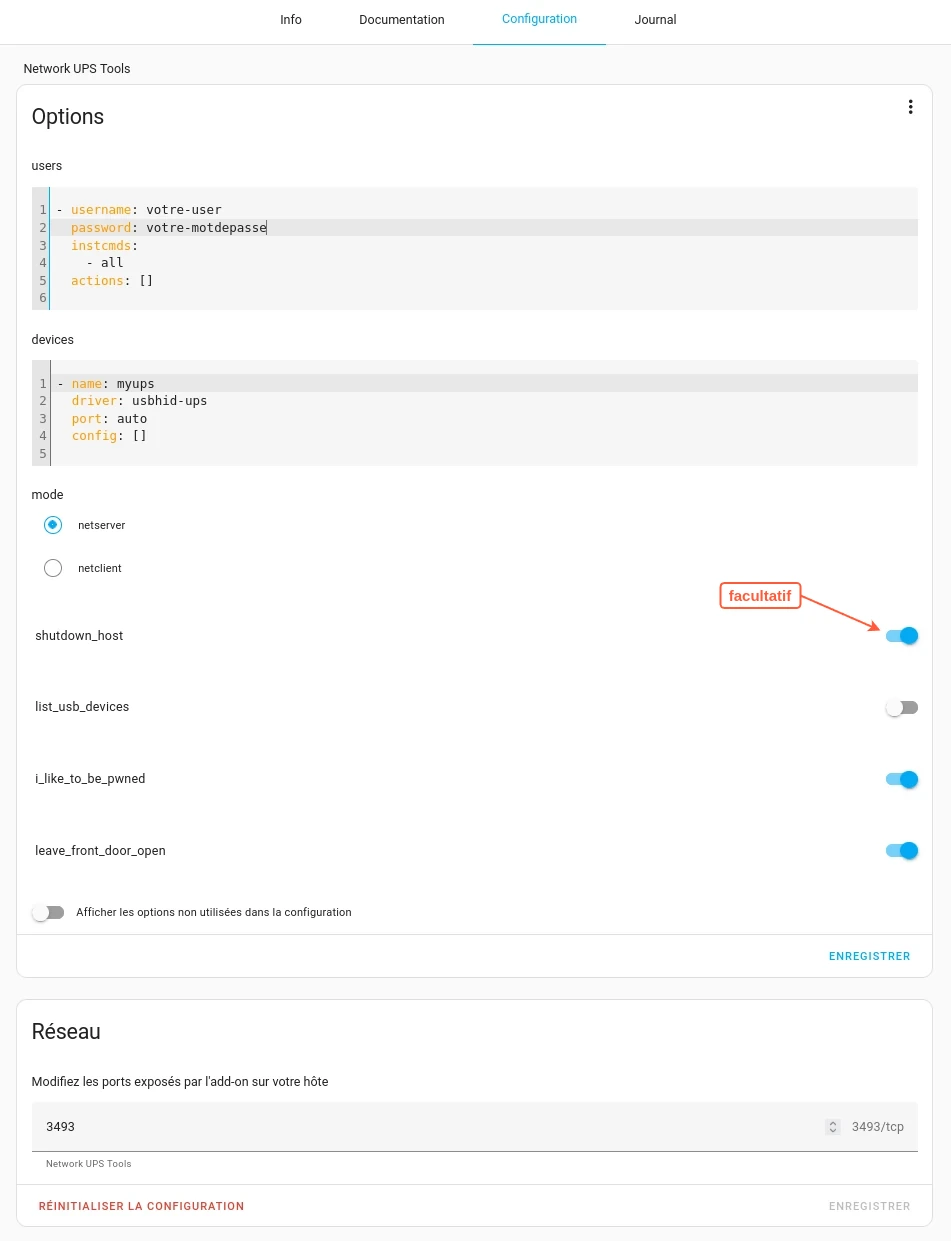This screenshot has width=951, height=1241.
Task: Turn off the leave_front_door_open switch
Action: (x=902, y=851)
